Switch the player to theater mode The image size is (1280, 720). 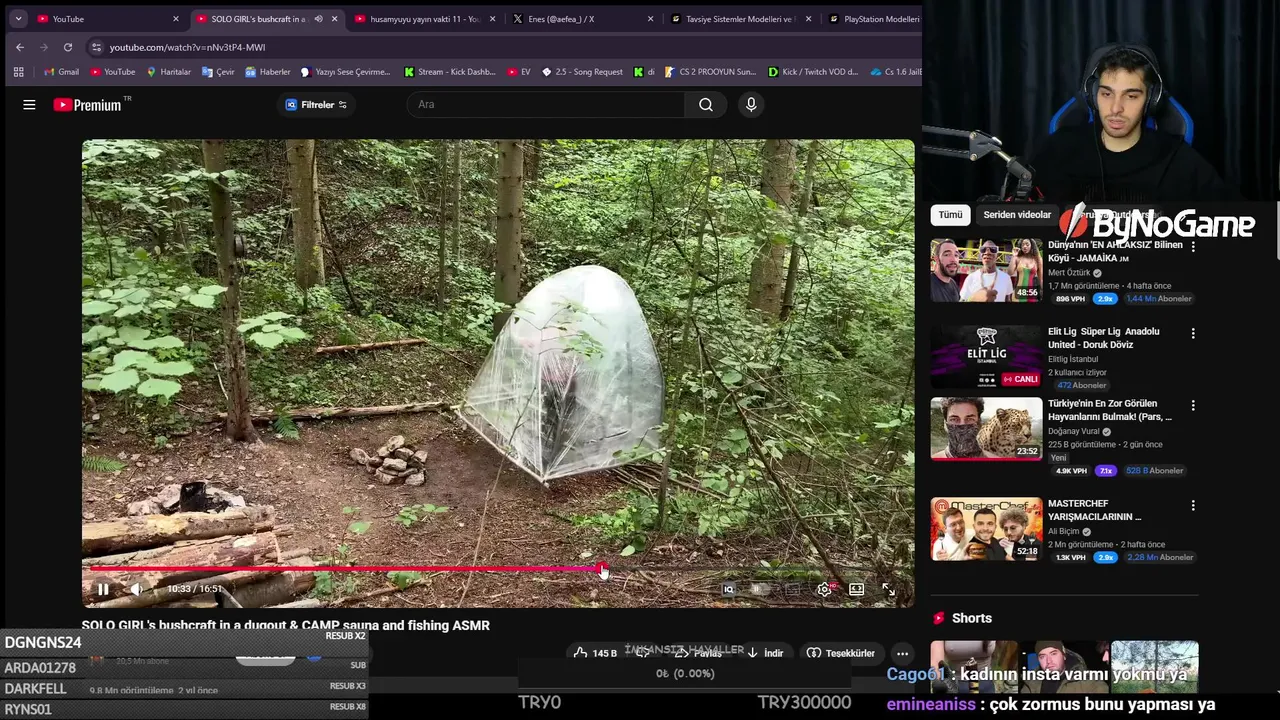856,589
